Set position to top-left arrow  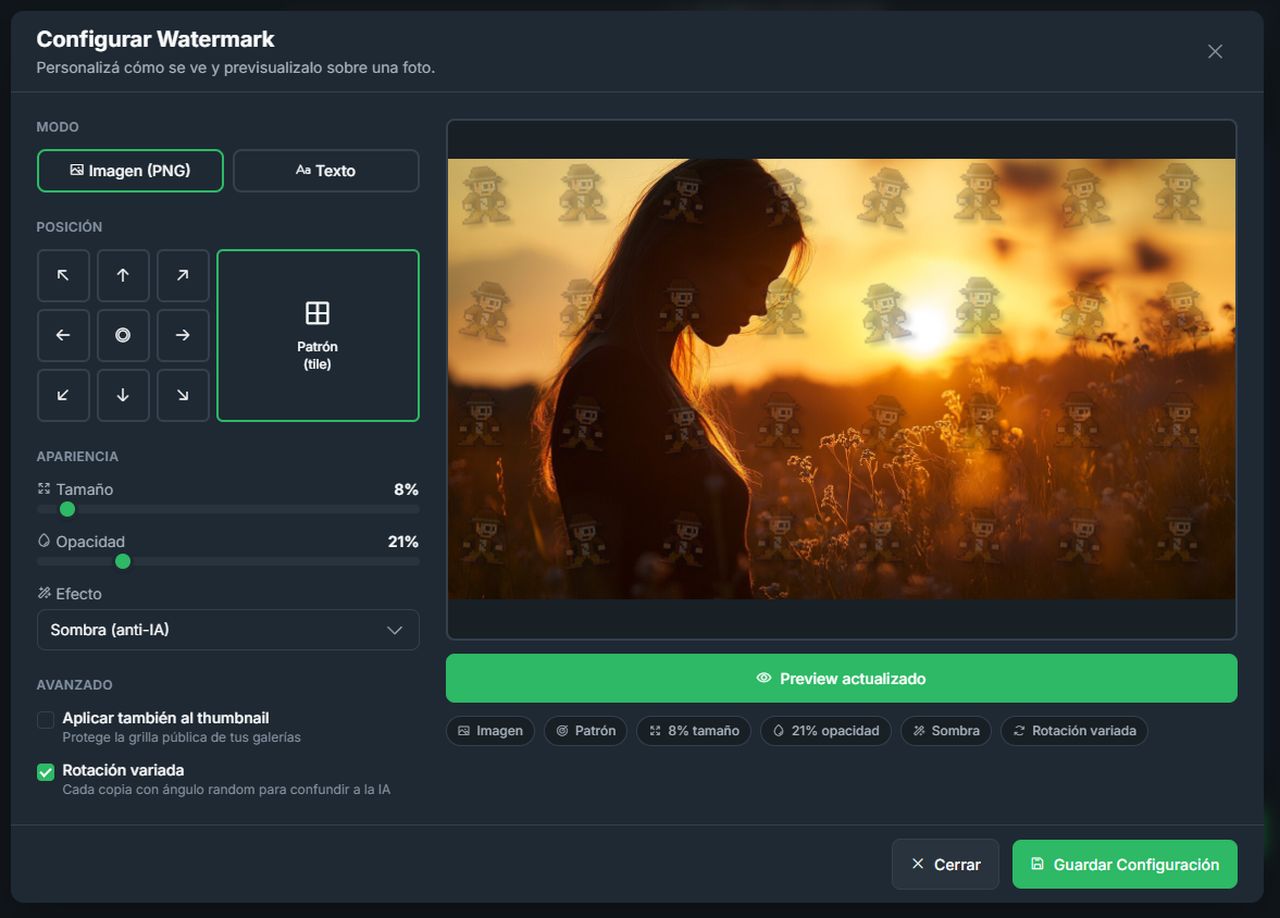[x=63, y=276]
